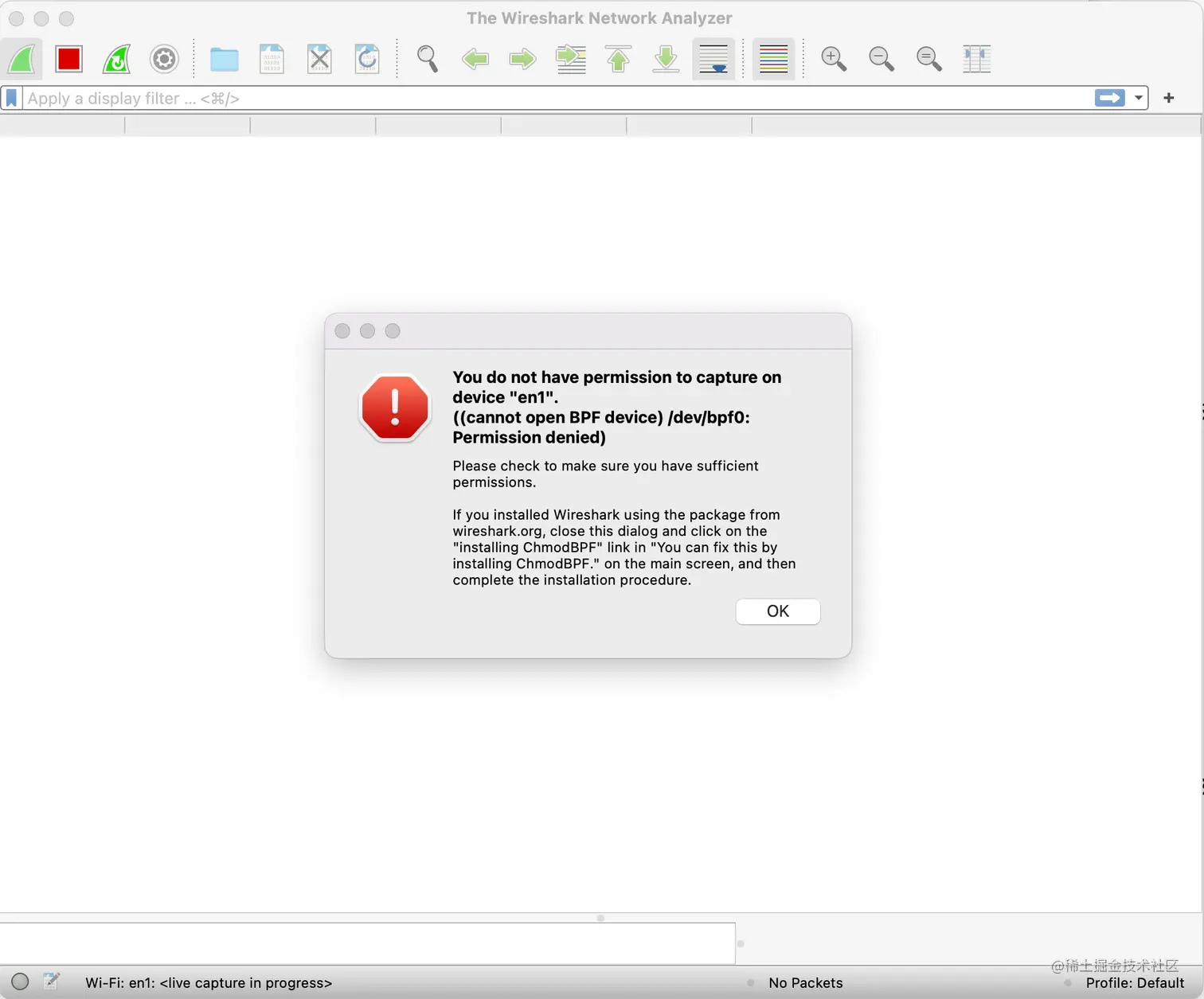Click OK in the permission error dialog
This screenshot has height=999, width=1204.
778,611
